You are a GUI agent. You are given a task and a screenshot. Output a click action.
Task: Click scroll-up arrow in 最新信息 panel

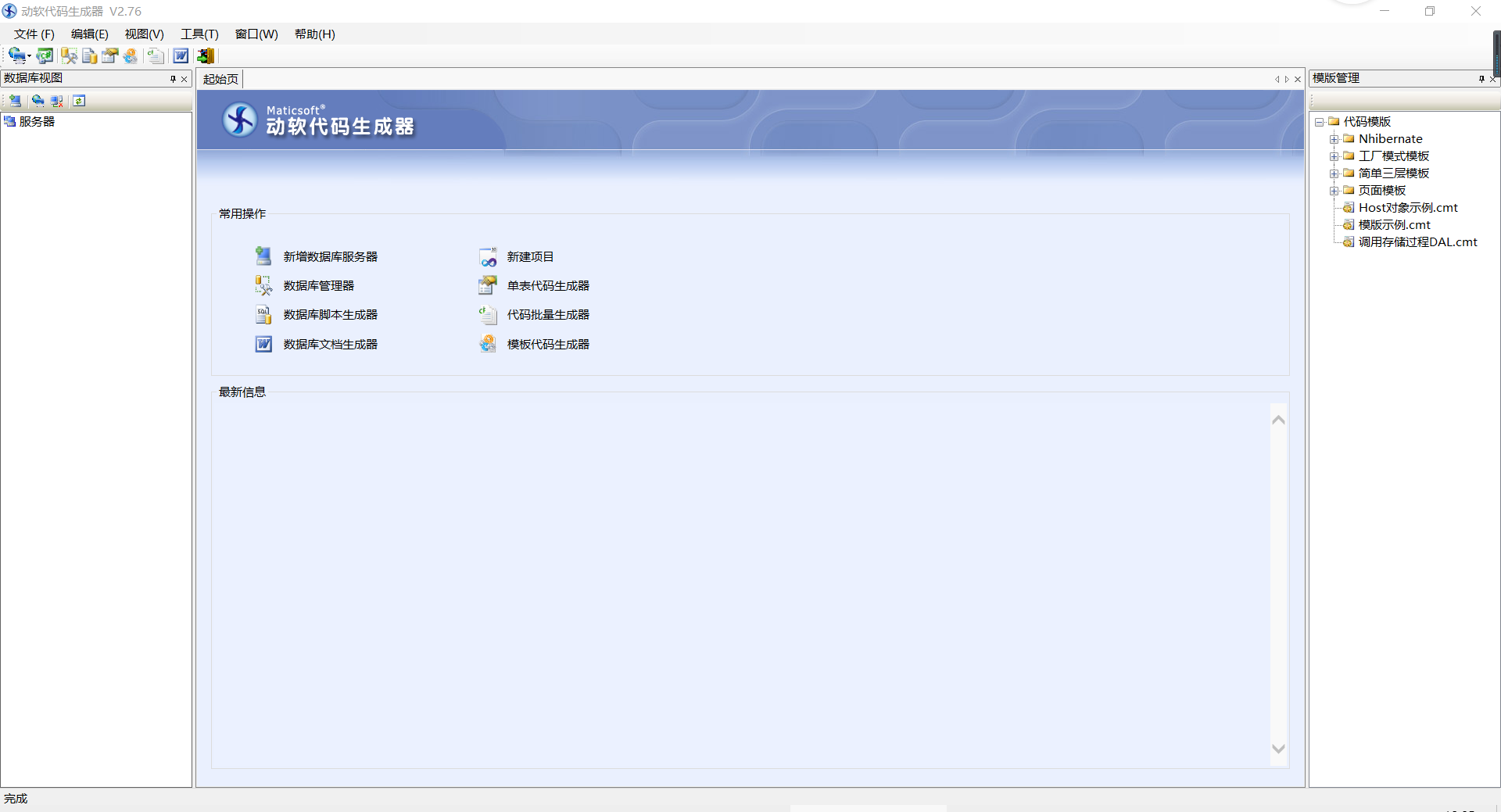1278,420
